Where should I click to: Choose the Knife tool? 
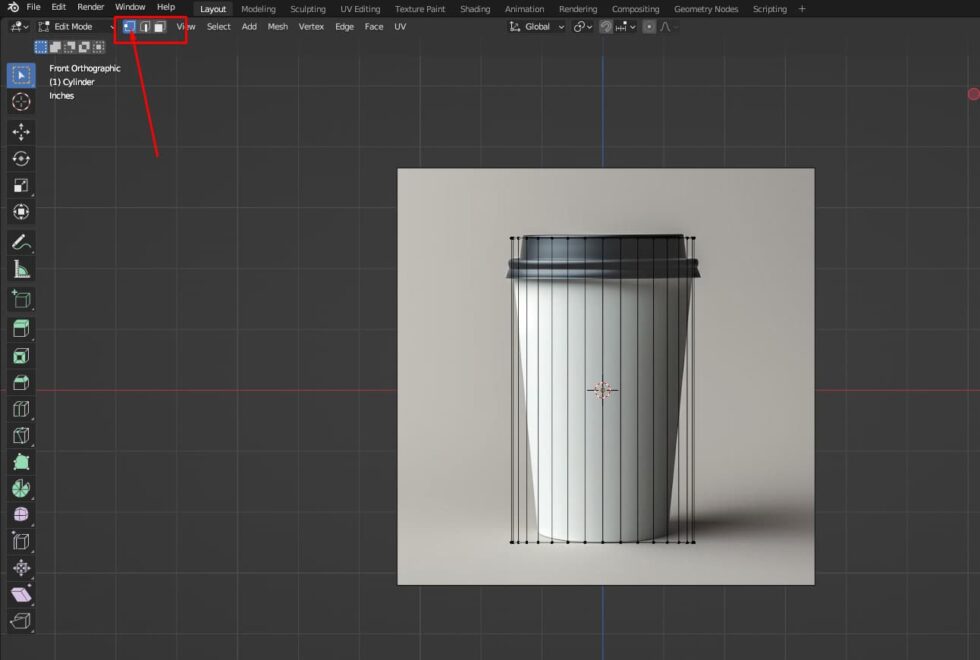(22, 436)
